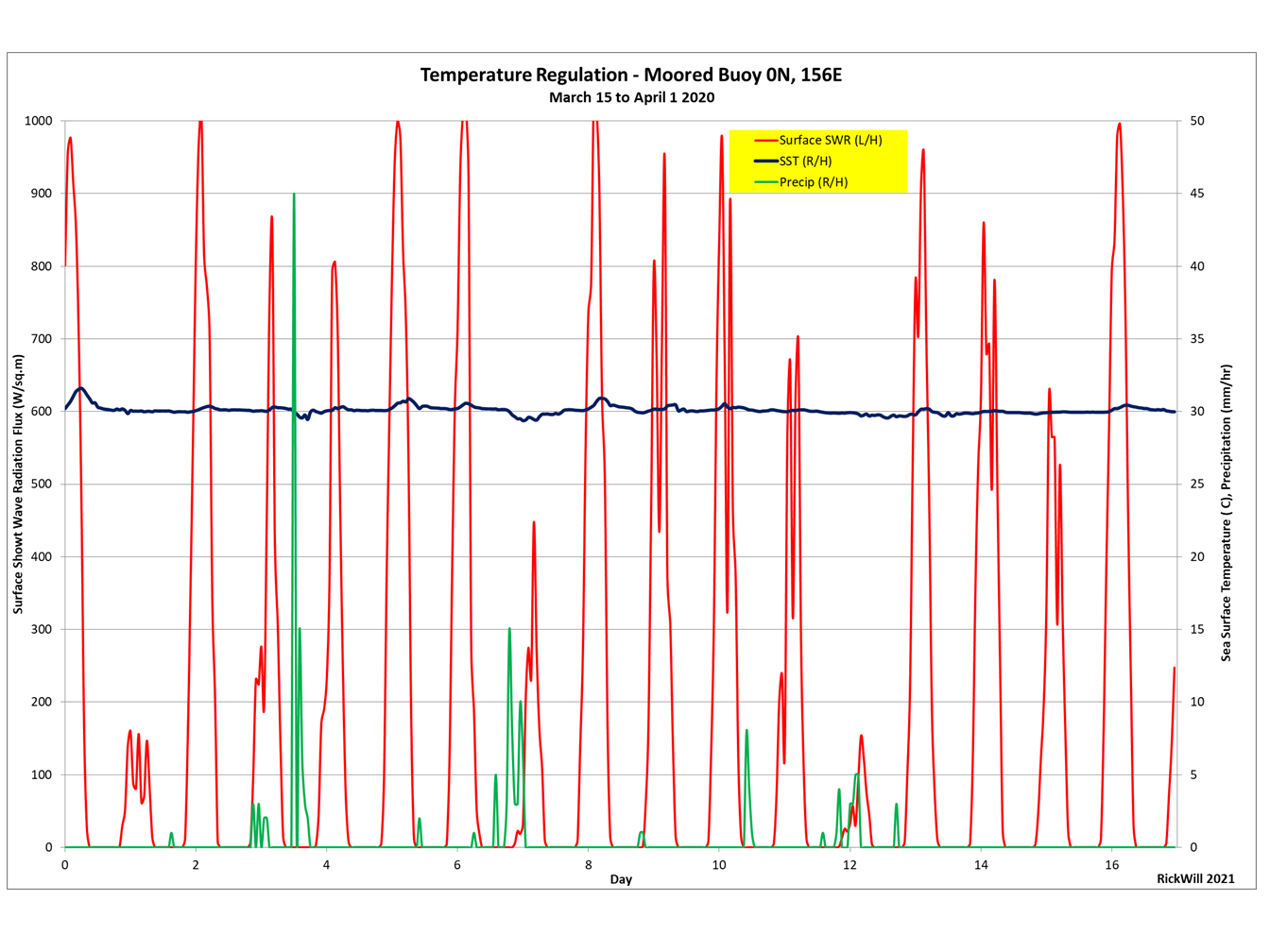This screenshot has height=952, width=1270.
Task: Select the right axis title Sea Surface Temperature
Action: (x=1226, y=513)
